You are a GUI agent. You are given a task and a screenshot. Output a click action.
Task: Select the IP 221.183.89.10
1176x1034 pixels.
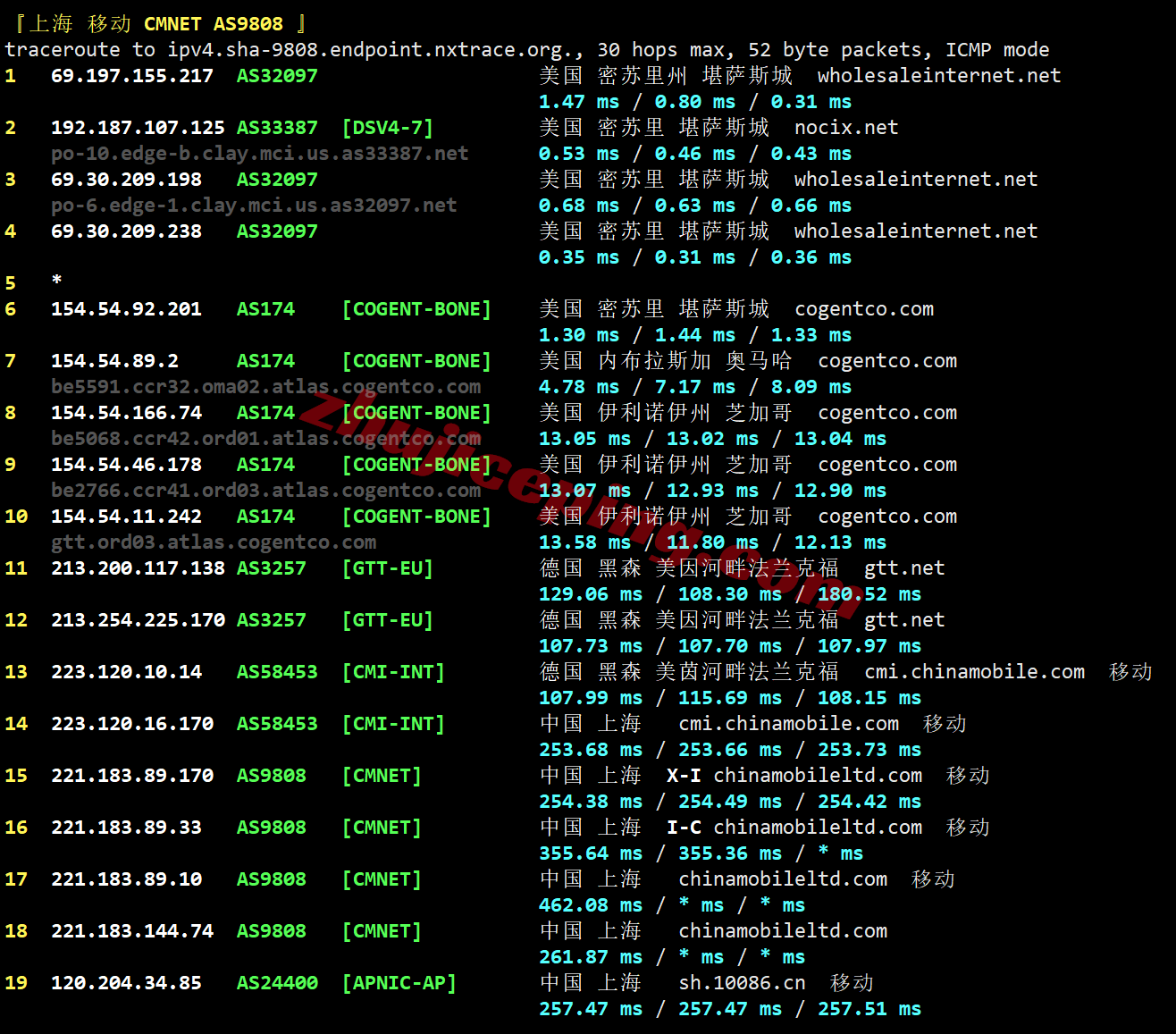(126, 879)
